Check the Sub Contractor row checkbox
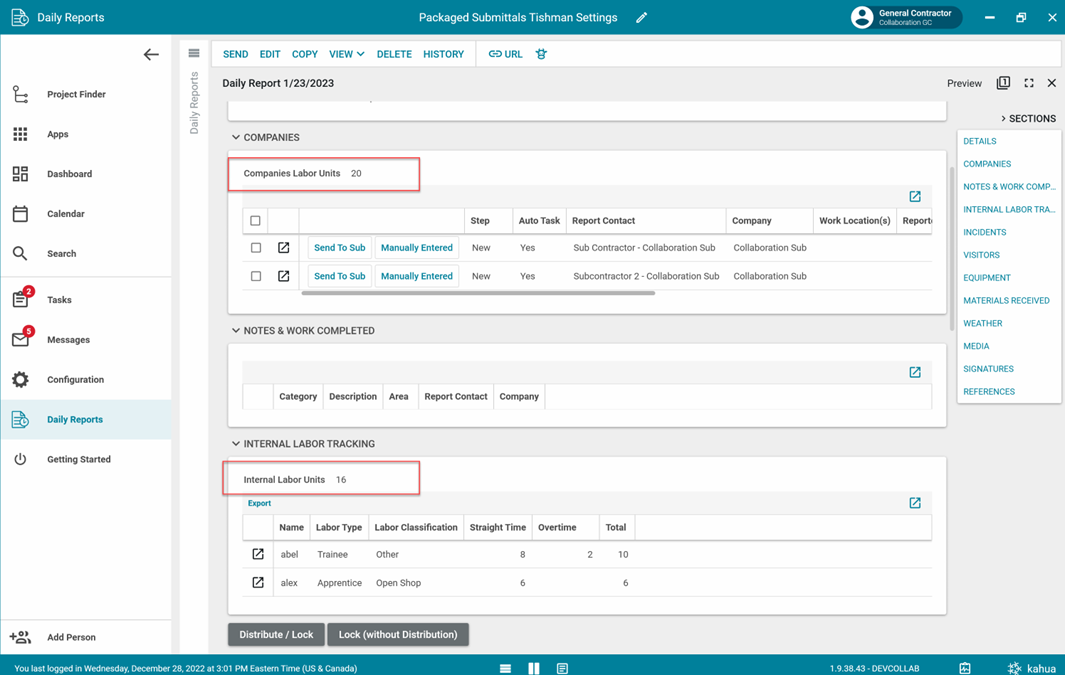 click(255, 248)
